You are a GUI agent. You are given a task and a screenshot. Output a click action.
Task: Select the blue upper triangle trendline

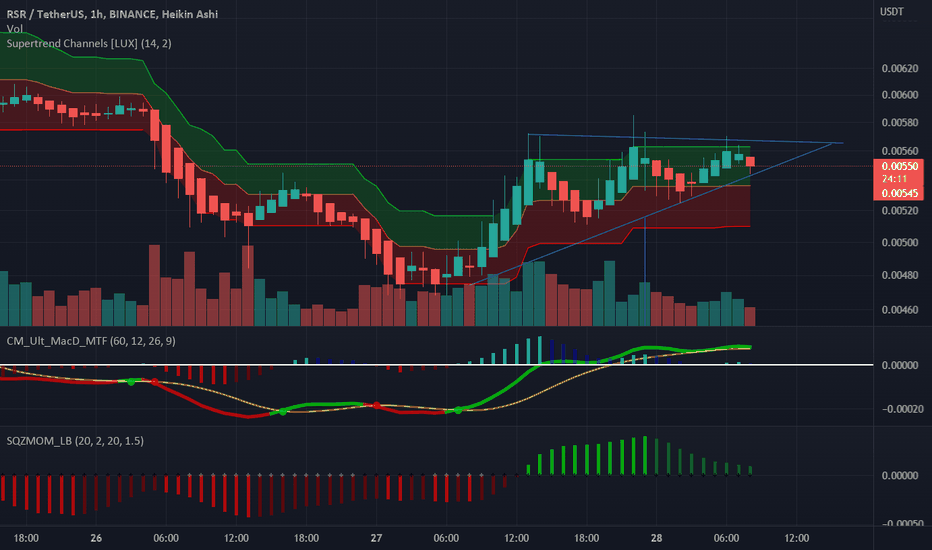point(684,139)
